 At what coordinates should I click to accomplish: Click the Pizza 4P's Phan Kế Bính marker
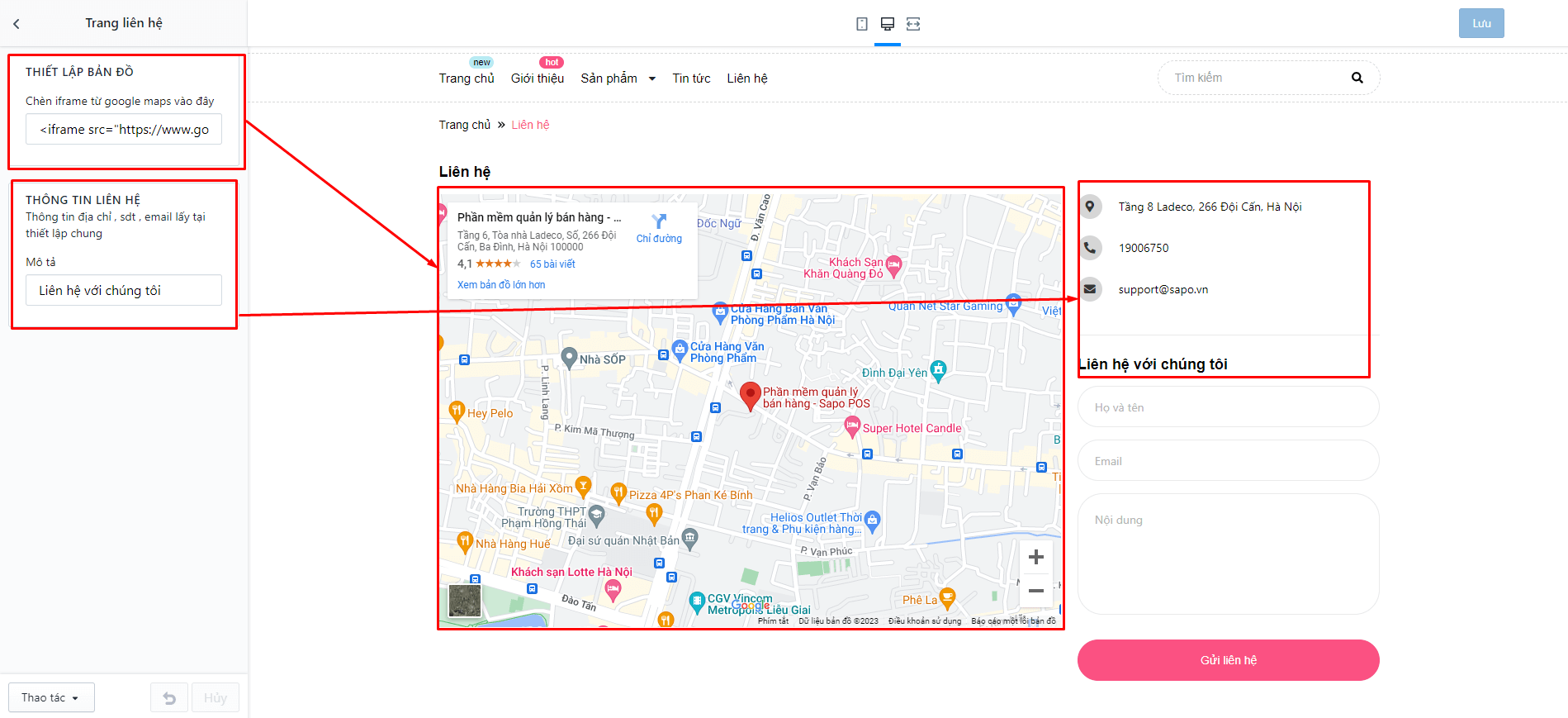[x=618, y=493]
